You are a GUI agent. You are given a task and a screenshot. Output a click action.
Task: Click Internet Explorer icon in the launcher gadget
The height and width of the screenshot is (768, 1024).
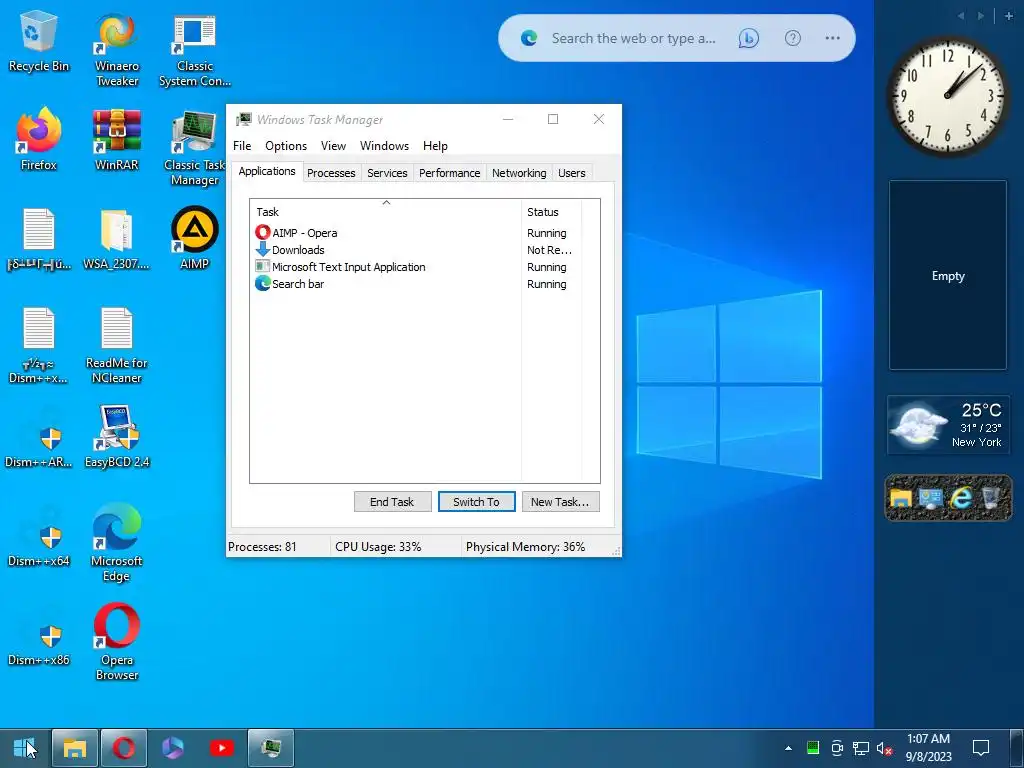[960, 498]
